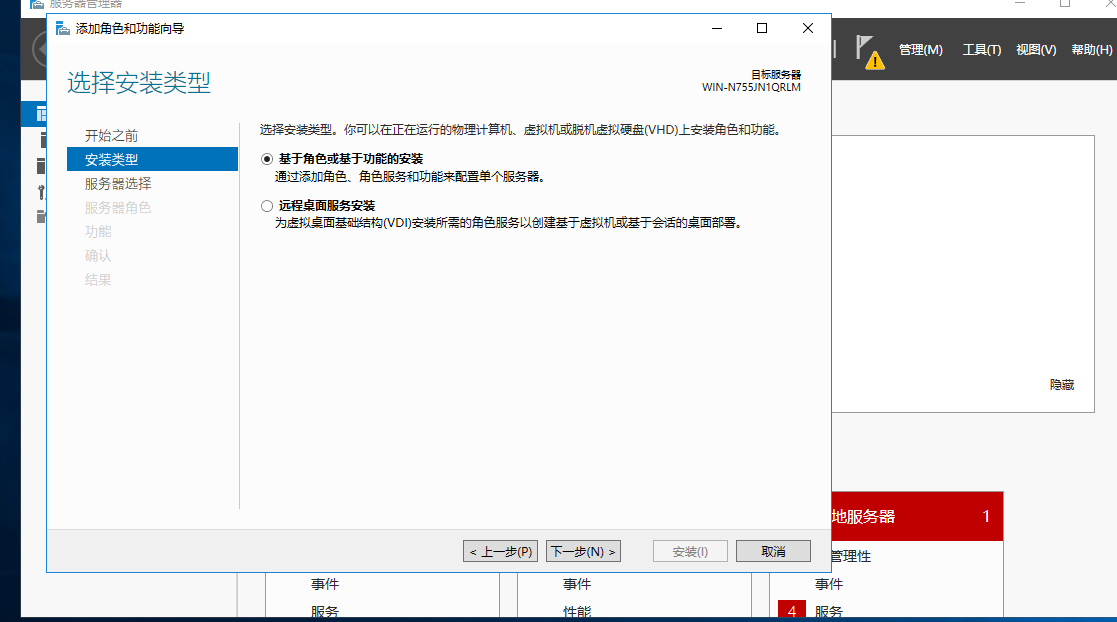The height and width of the screenshot is (622, 1117).
Task: Select the highlighted 安装类型 step
Action: (152, 159)
